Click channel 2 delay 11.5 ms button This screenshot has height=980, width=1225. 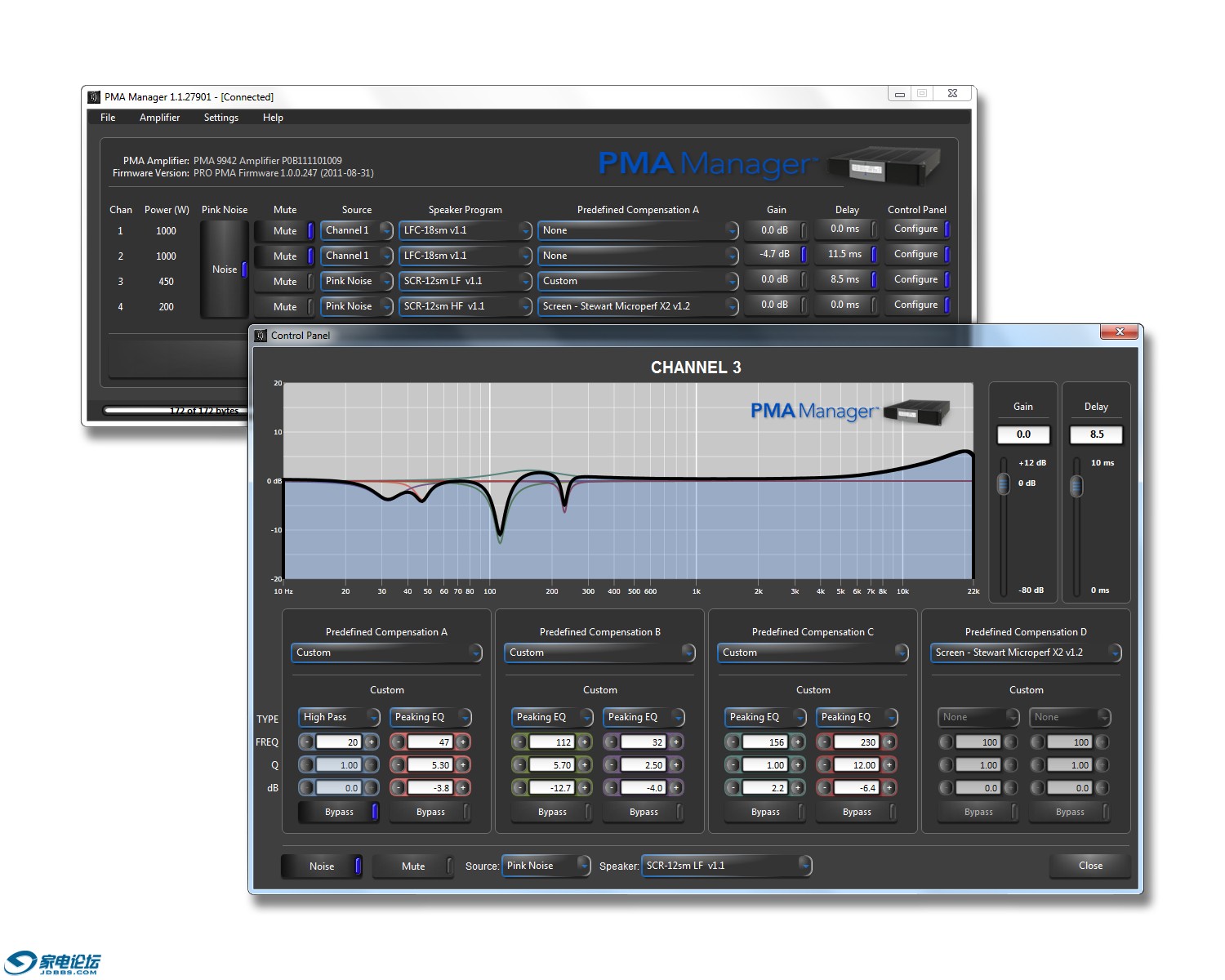pos(846,255)
